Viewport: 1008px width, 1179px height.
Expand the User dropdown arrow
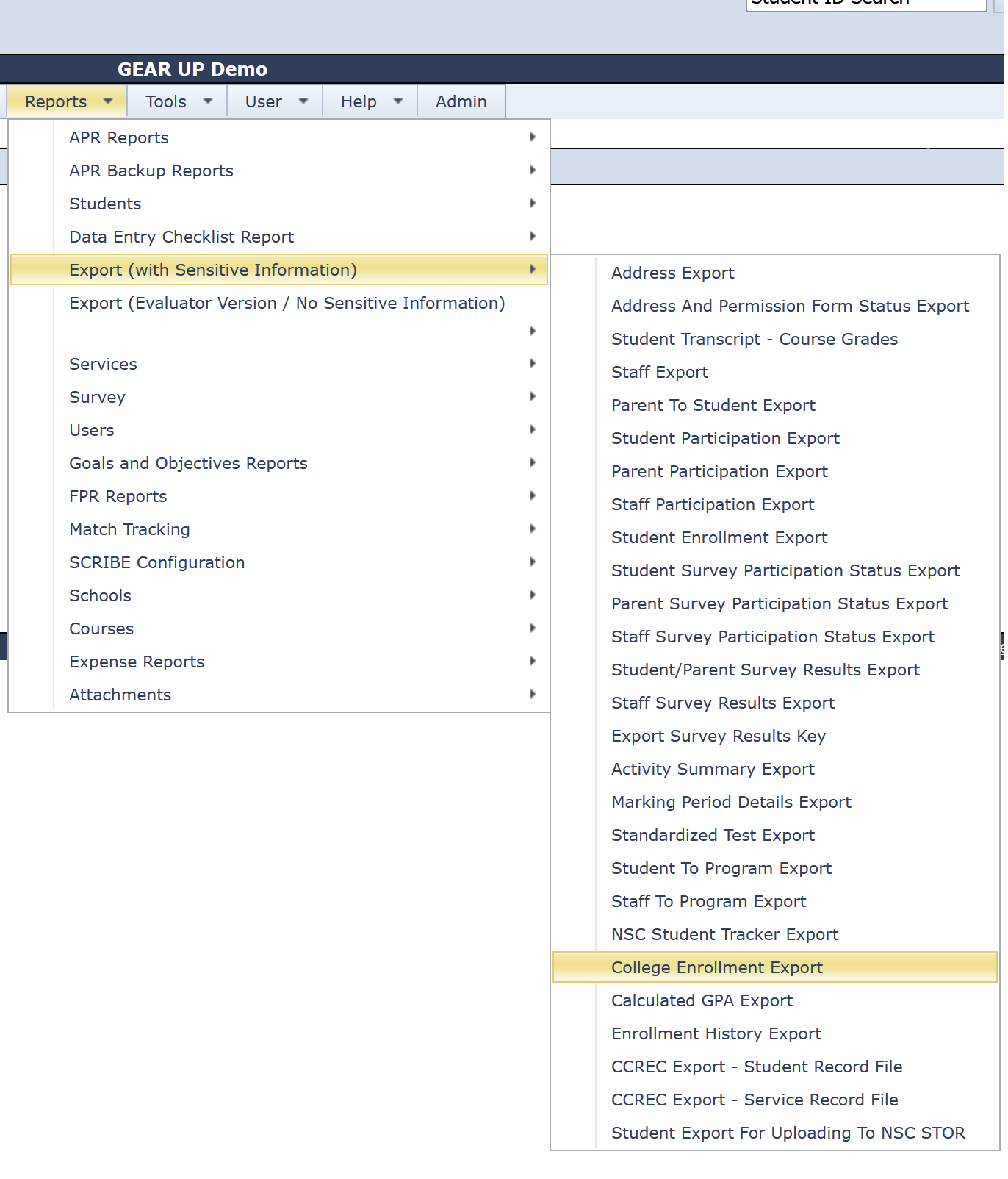coord(303,101)
